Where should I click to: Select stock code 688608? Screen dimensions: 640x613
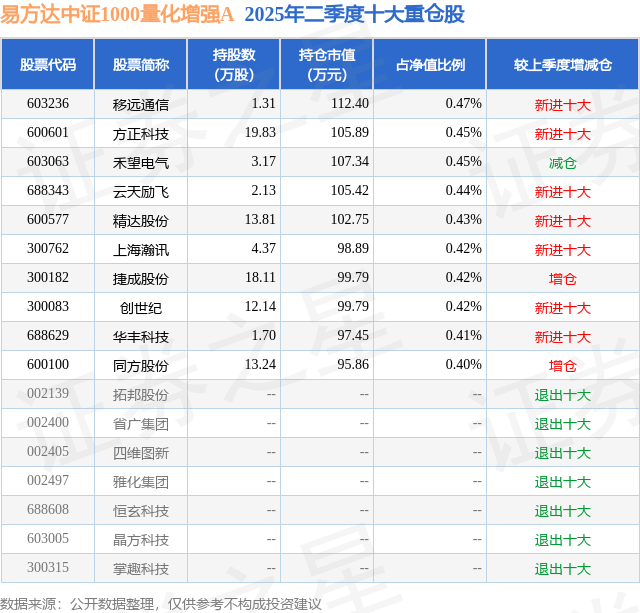point(48,509)
